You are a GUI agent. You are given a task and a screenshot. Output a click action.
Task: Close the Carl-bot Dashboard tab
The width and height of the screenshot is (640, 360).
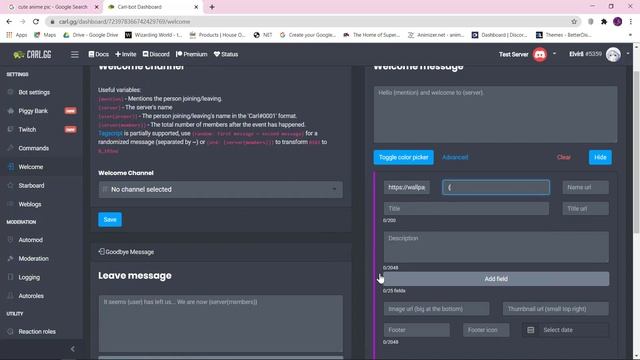(196, 7)
